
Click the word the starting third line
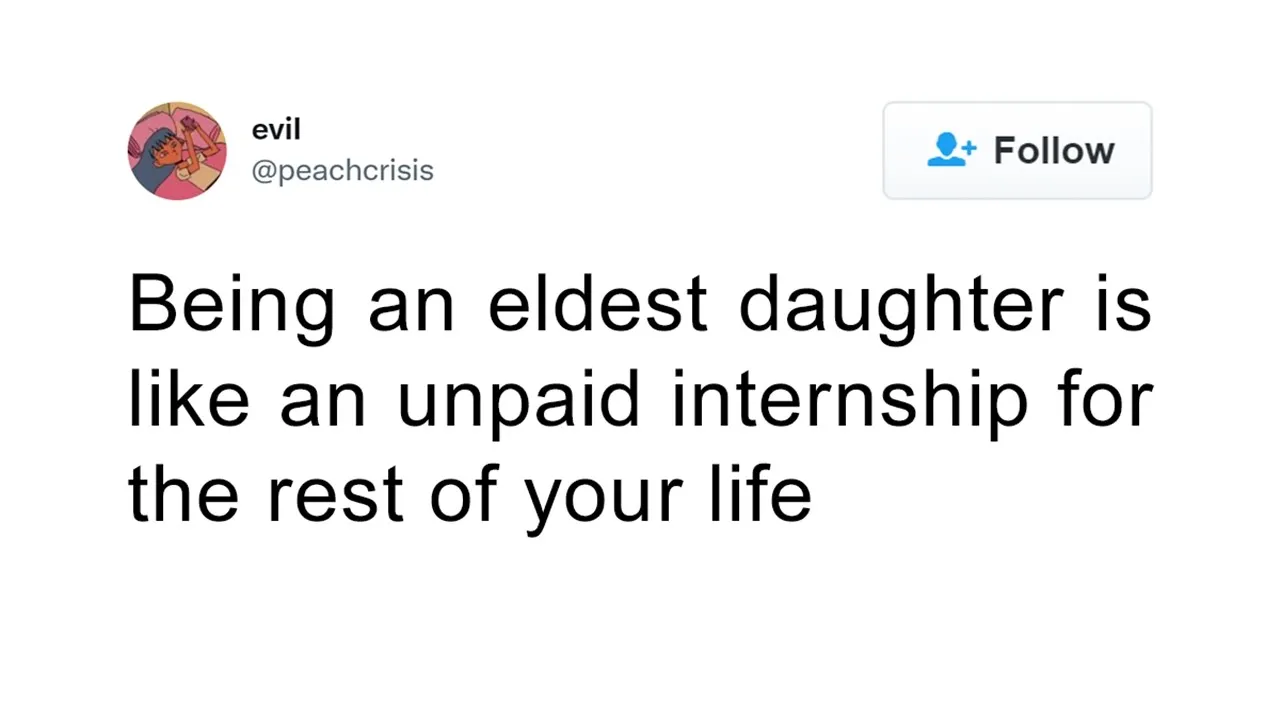click(182, 492)
